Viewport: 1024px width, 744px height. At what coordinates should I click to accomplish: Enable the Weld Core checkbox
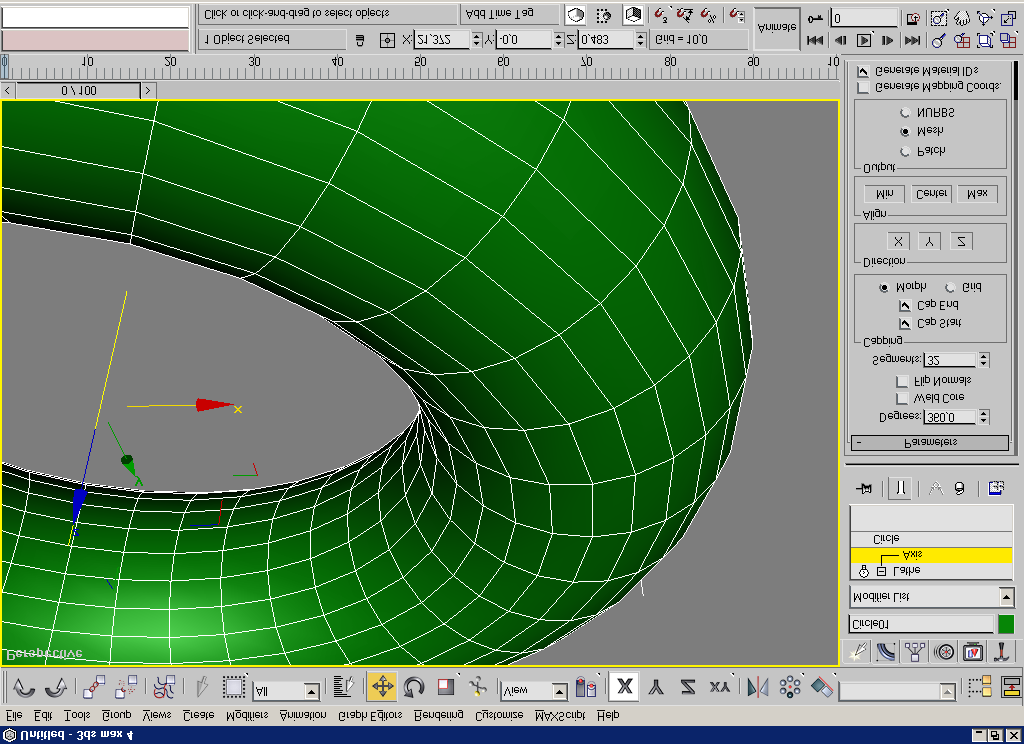902,398
